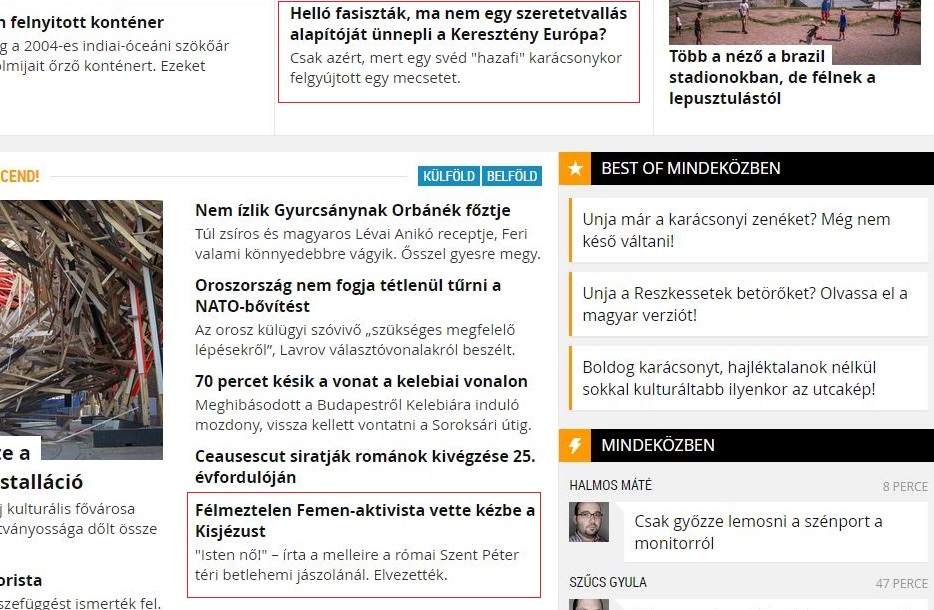Click the brazil stadion football photo

pos(794,30)
